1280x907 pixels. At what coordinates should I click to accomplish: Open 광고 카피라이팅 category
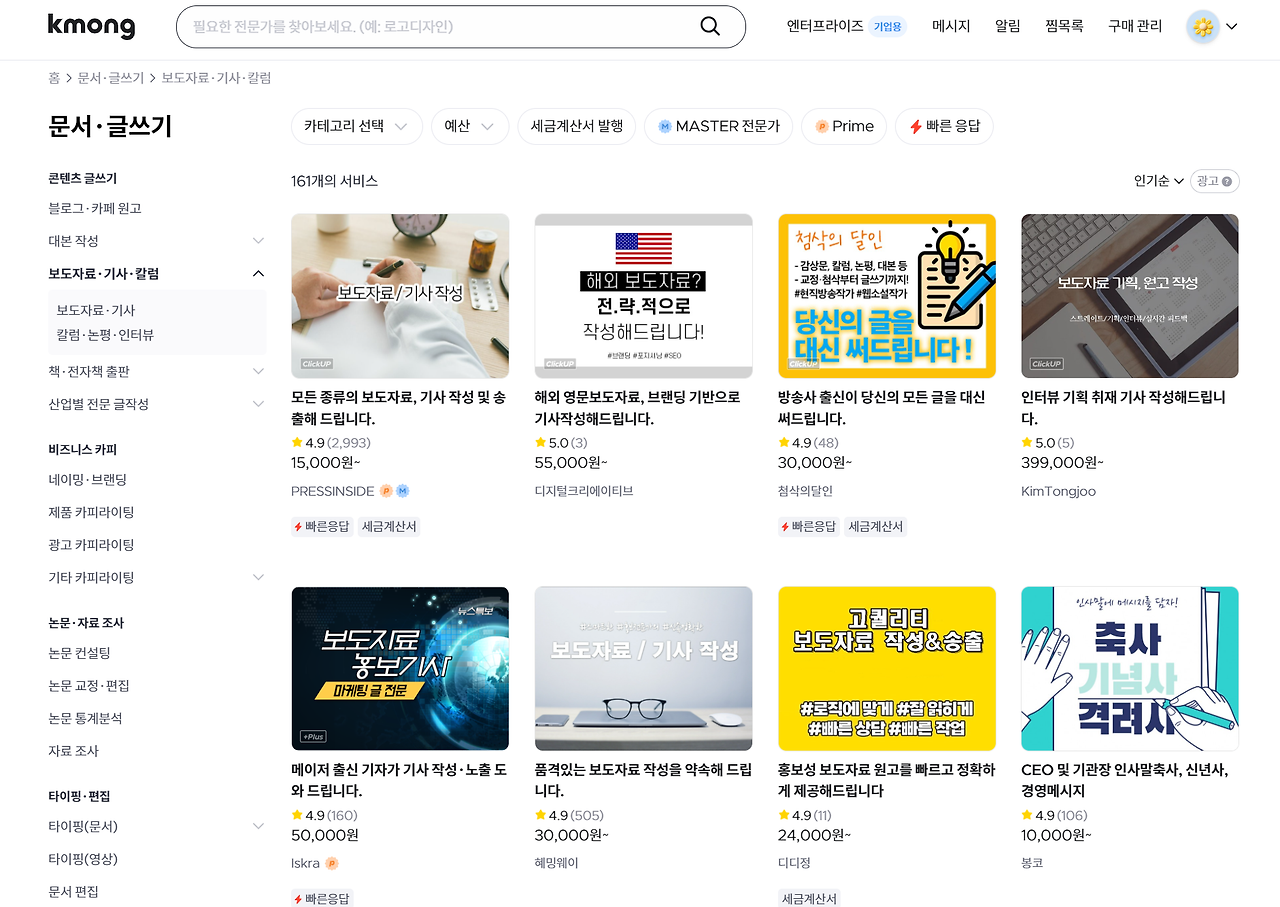click(91, 545)
